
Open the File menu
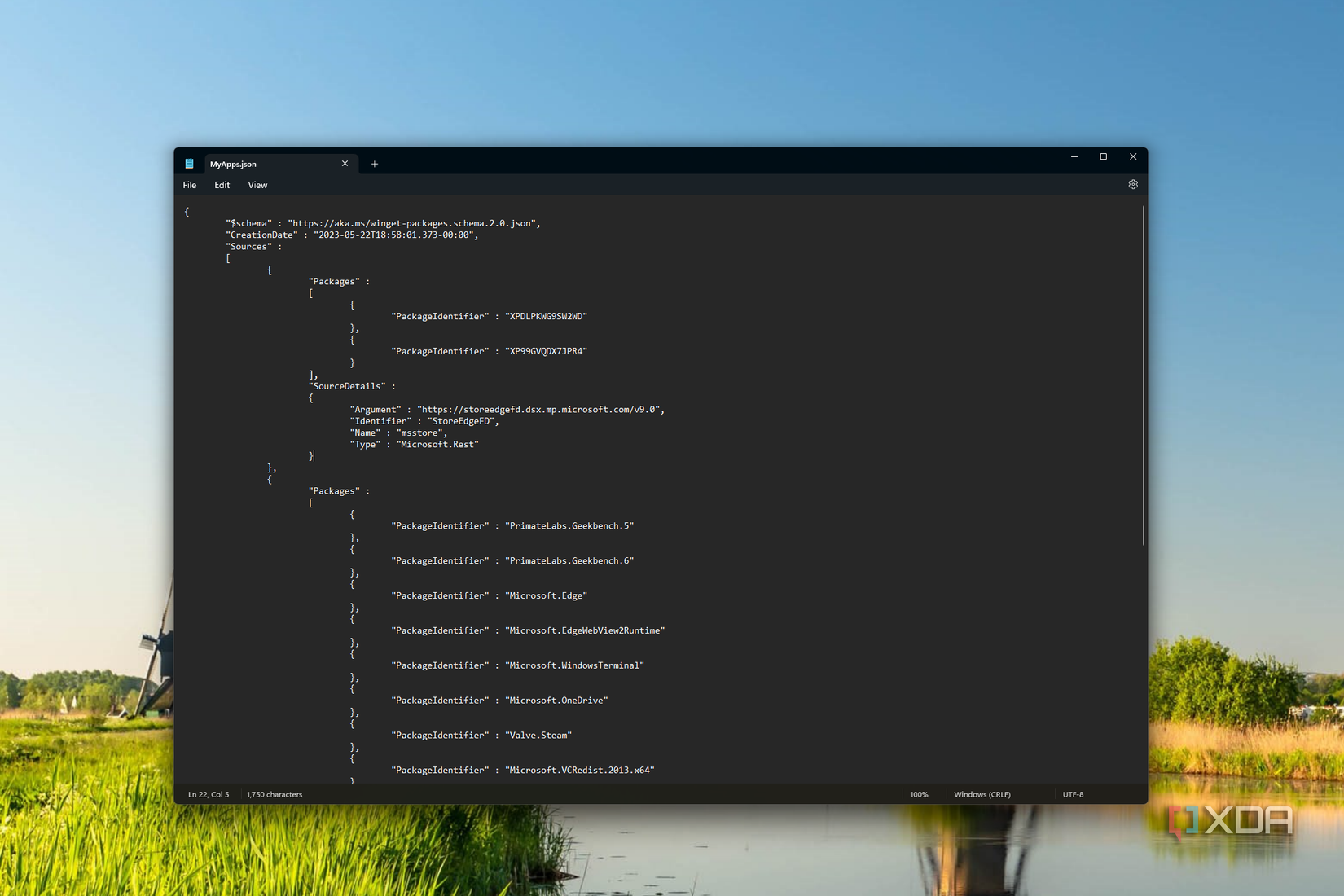click(190, 185)
